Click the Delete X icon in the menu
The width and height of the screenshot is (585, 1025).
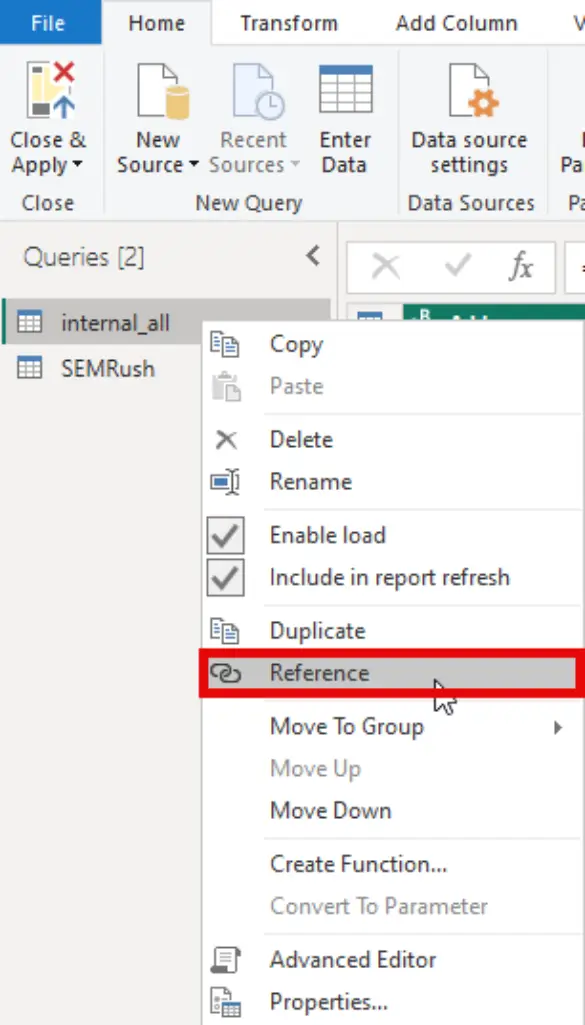pos(226,440)
